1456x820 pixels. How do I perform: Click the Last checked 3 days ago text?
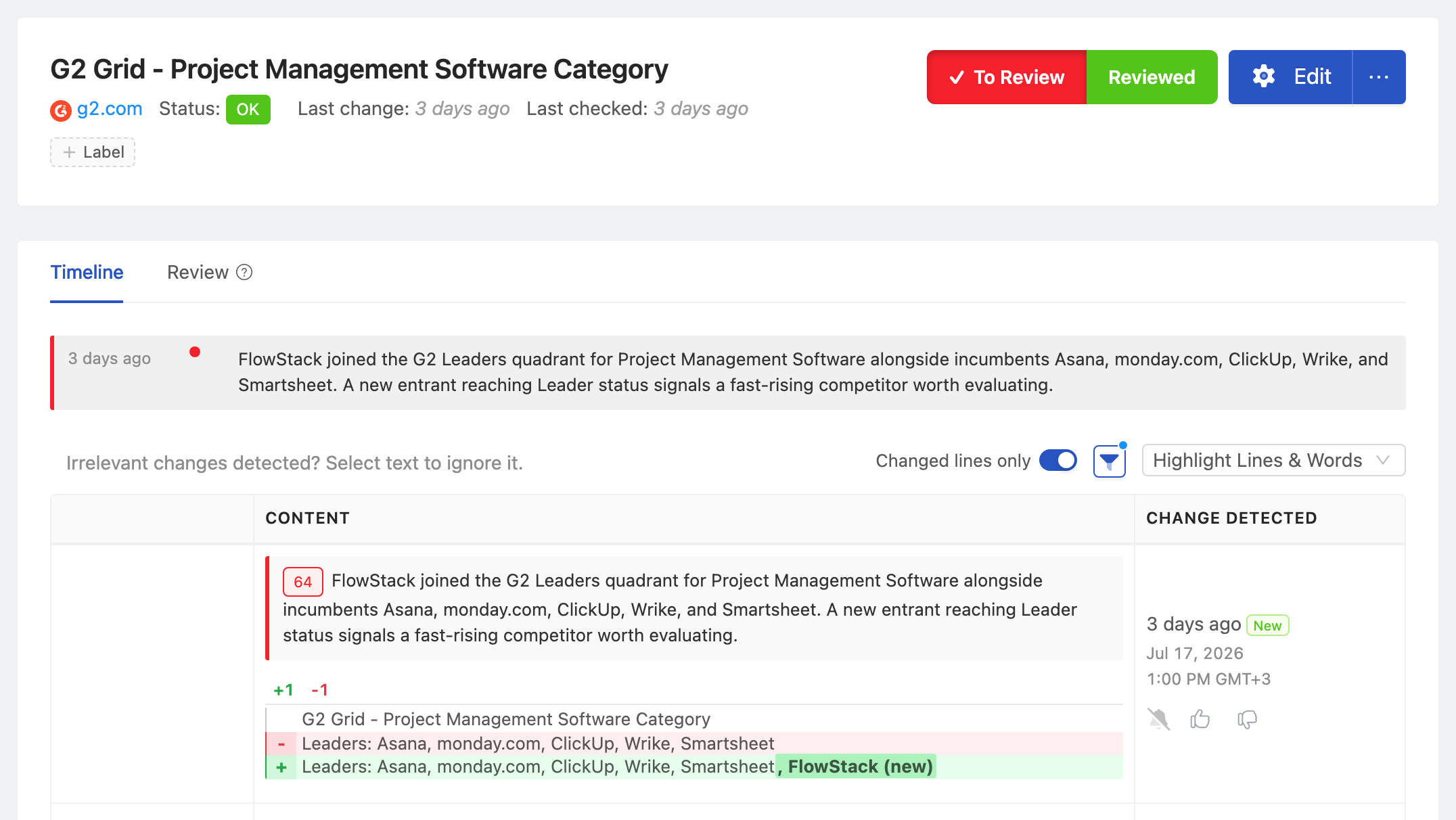(637, 109)
